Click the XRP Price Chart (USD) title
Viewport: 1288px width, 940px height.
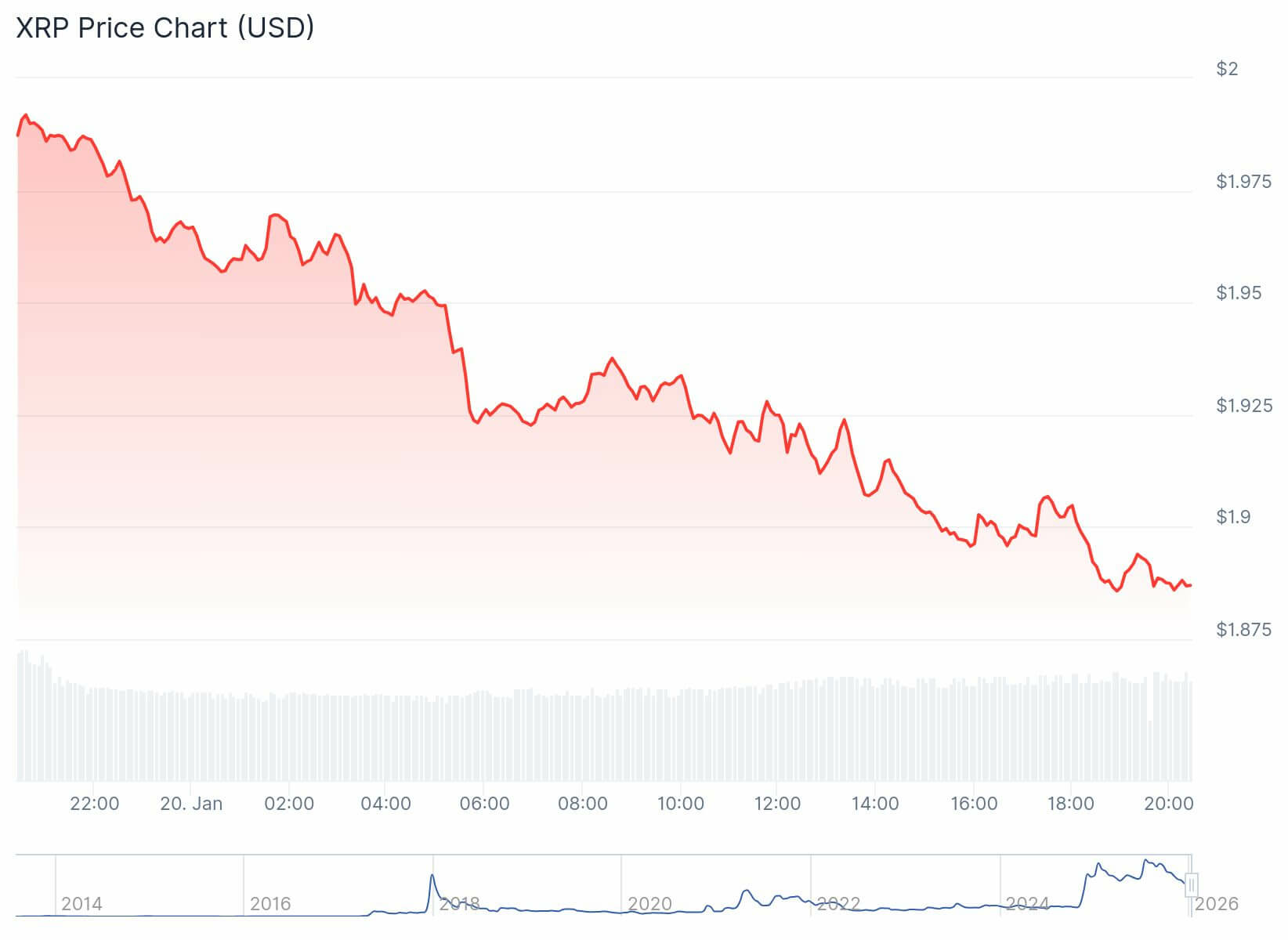[x=165, y=27]
